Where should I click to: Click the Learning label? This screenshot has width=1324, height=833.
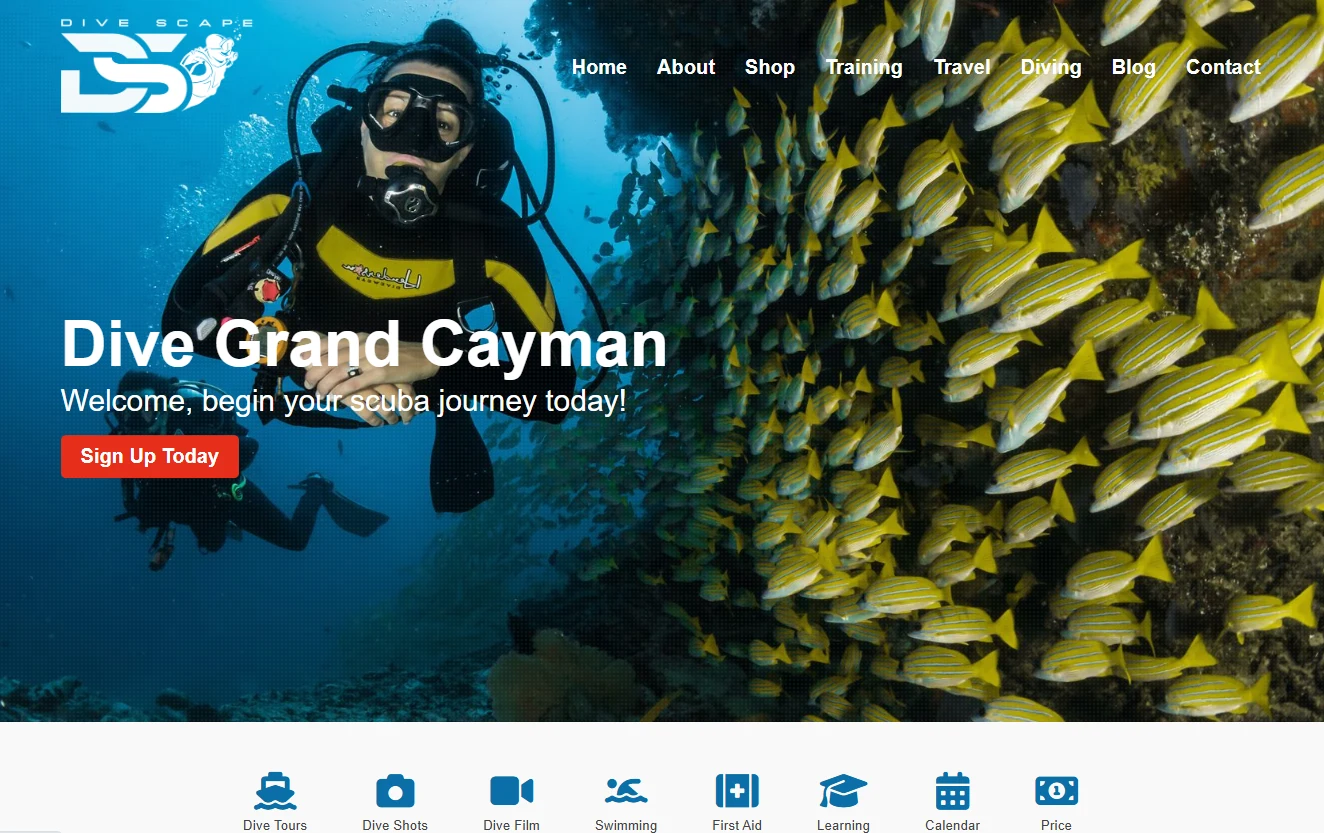click(843, 825)
